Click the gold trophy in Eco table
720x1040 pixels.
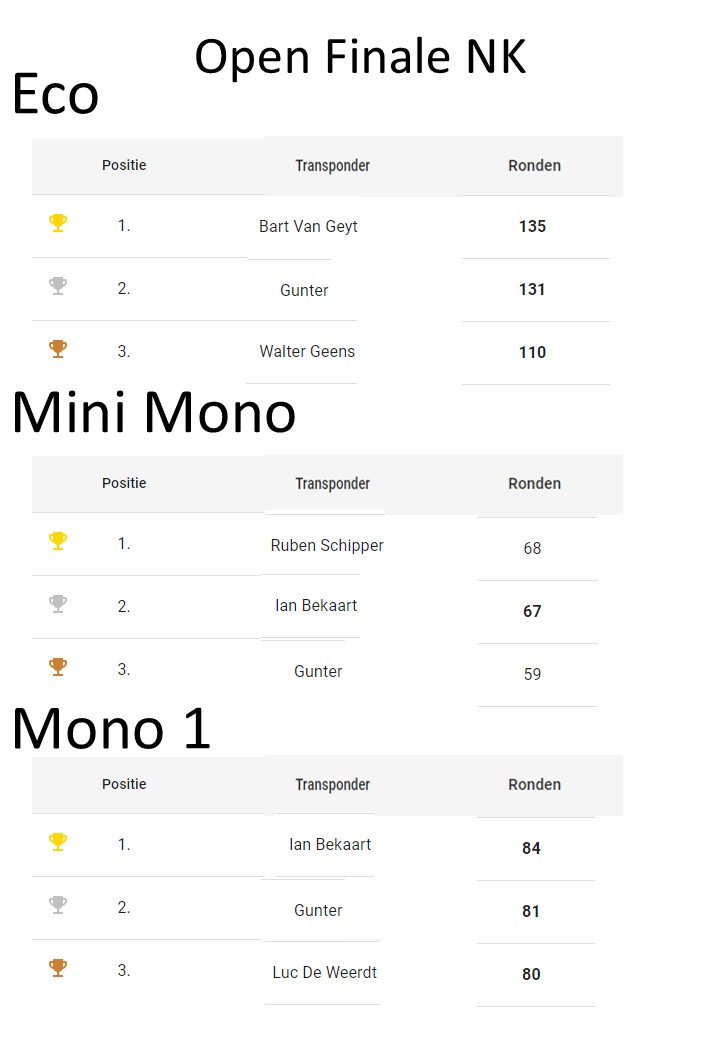[58, 223]
